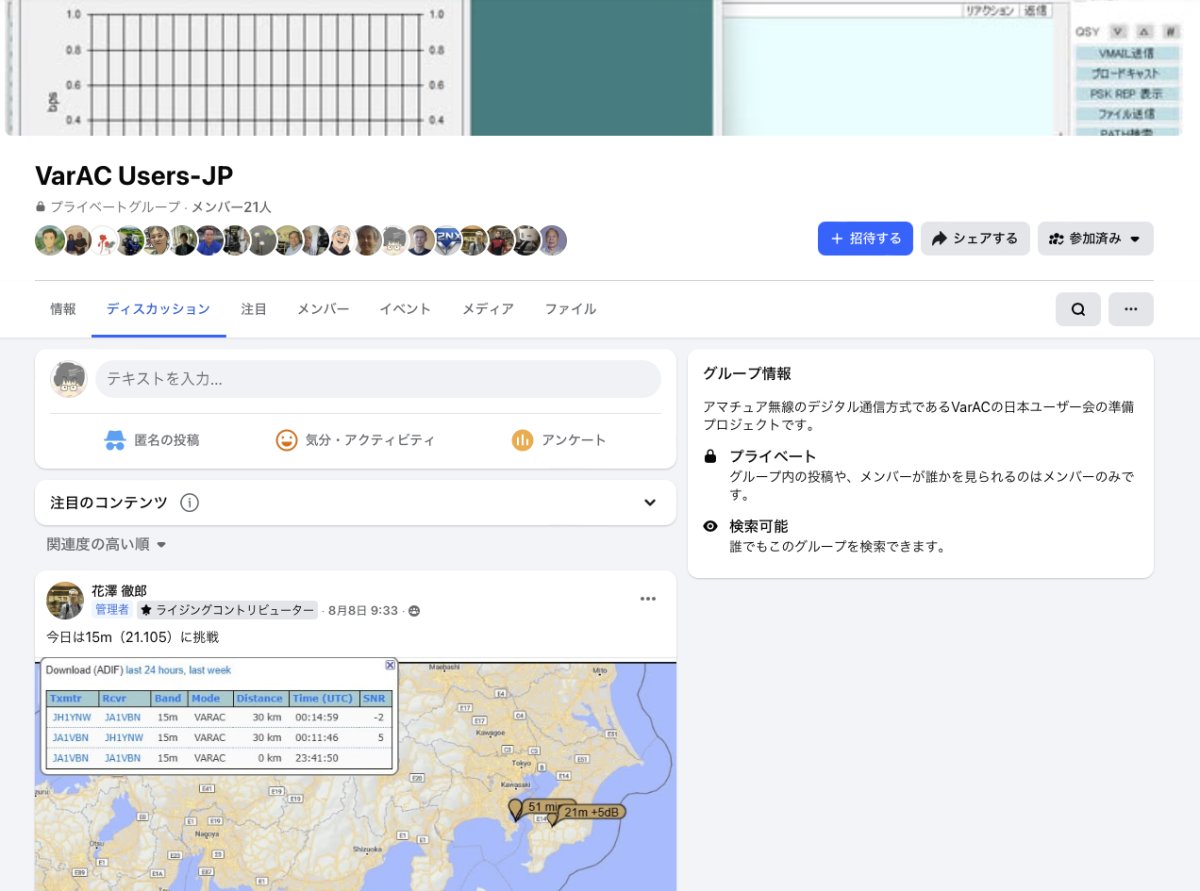Click the ブロードキャスト button in cover image
The image size is (1200, 891).
click(1126, 73)
